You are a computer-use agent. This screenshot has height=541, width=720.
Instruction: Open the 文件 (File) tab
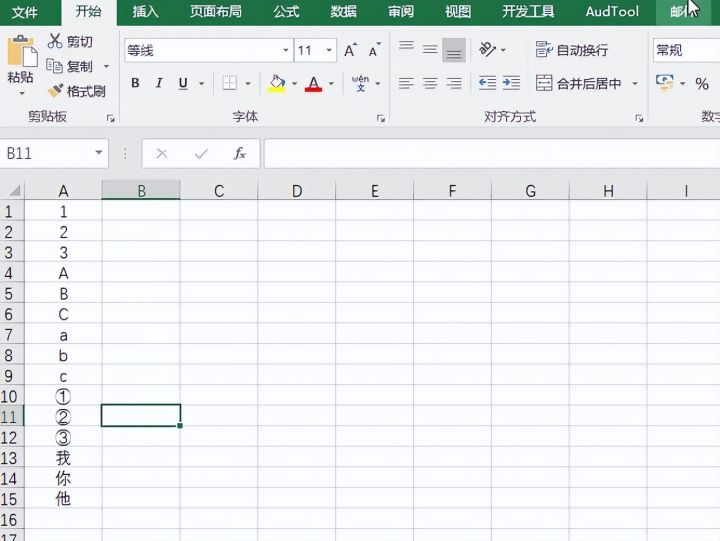(x=25, y=11)
